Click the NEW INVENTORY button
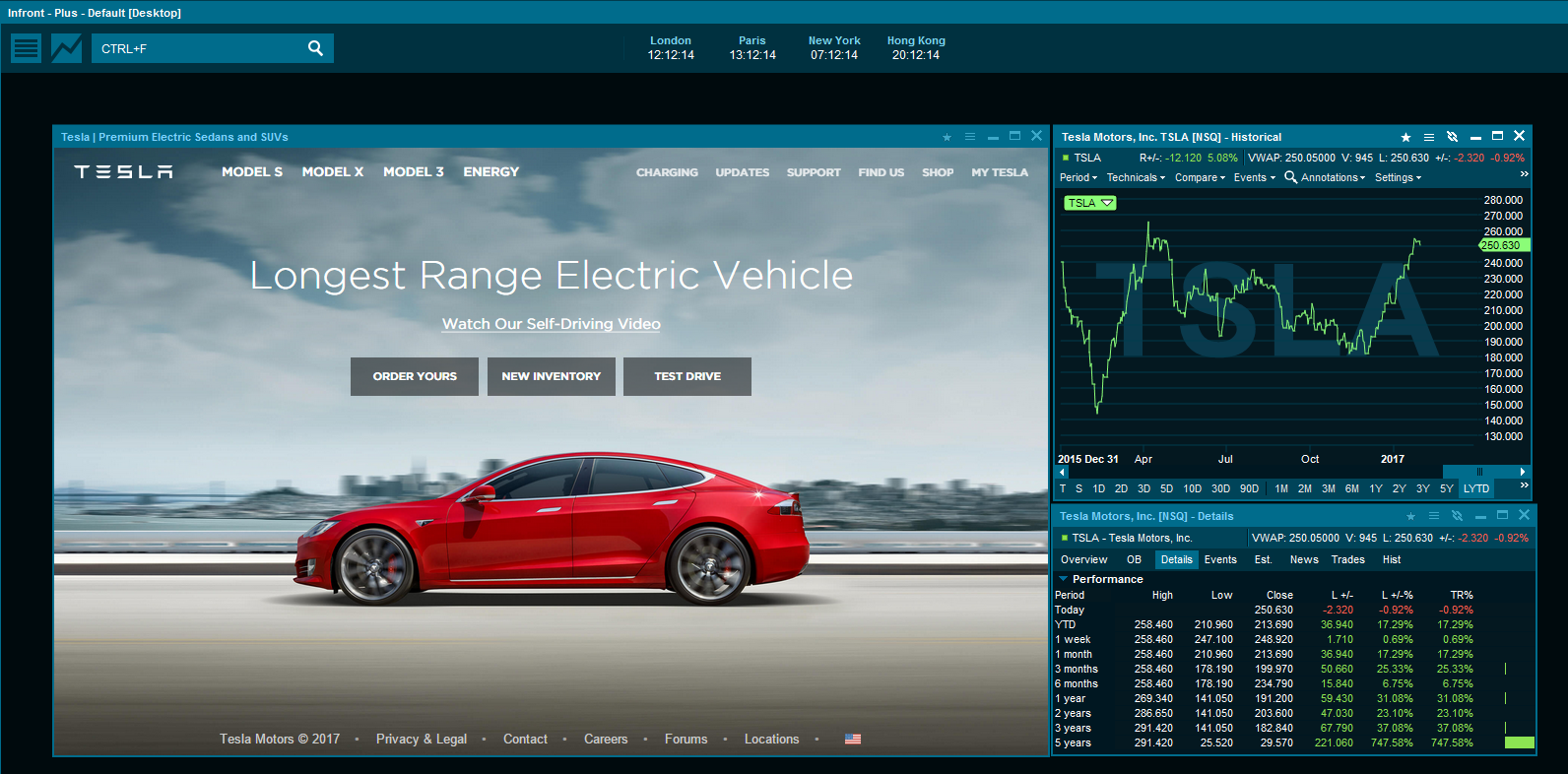 pos(552,376)
